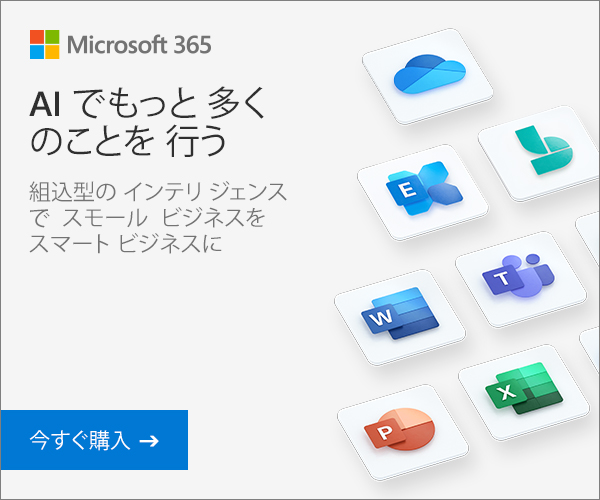Image resolution: width=600 pixels, height=500 pixels.
Task: Click headline line のことを 行う
Action: [x=129, y=141]
